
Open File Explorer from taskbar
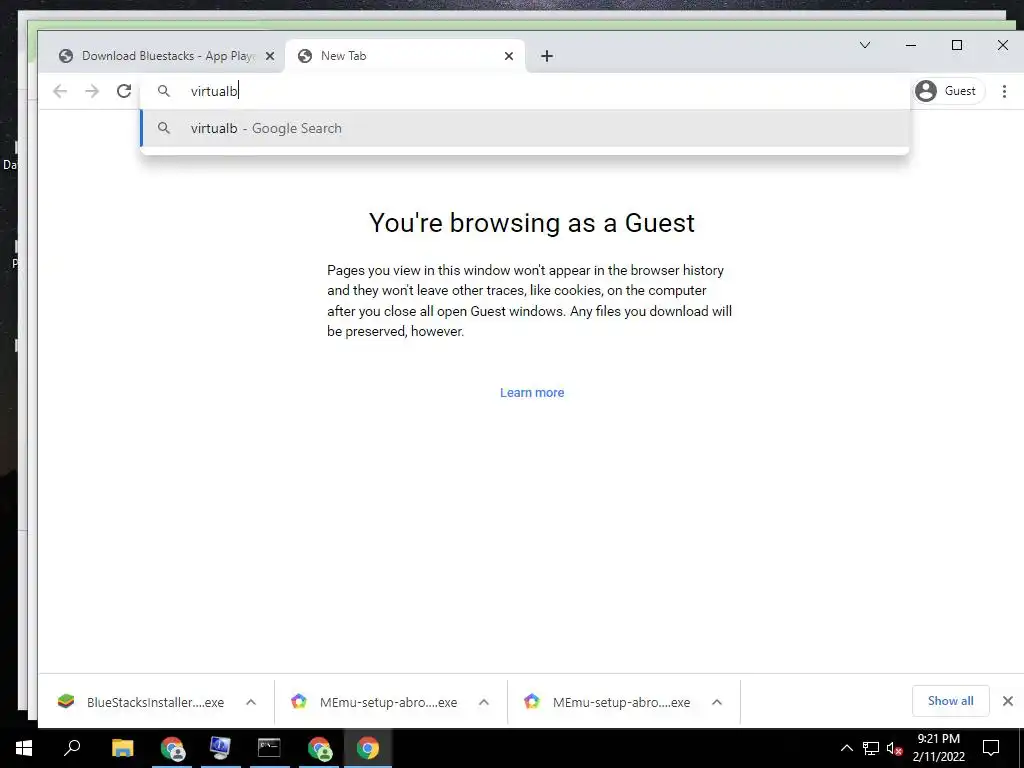[x=123, y=748]
